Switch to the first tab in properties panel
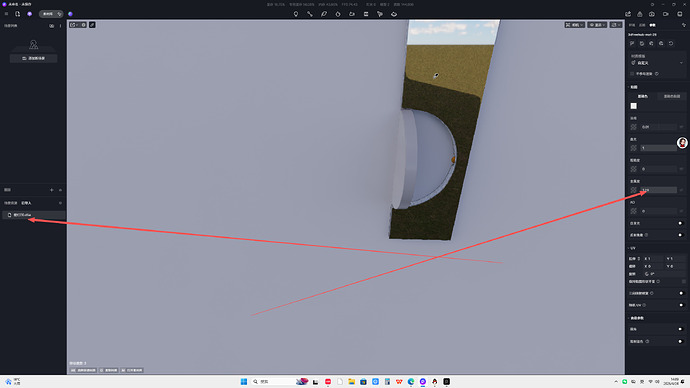The width and height of the screenshot is (690, 388). pyautogui.click(x=632, y=25)
